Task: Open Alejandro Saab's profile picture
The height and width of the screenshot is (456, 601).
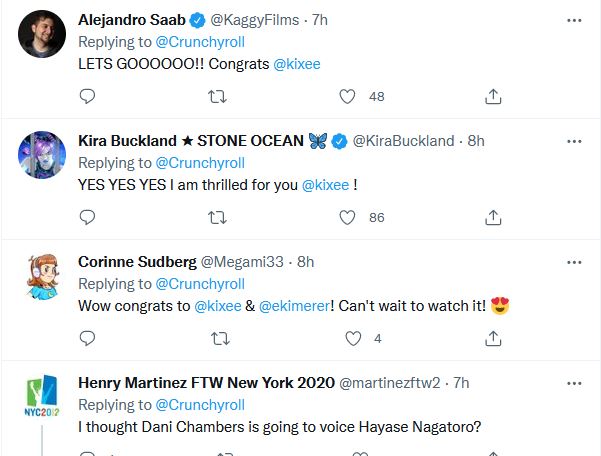Action: coord(42,35)
